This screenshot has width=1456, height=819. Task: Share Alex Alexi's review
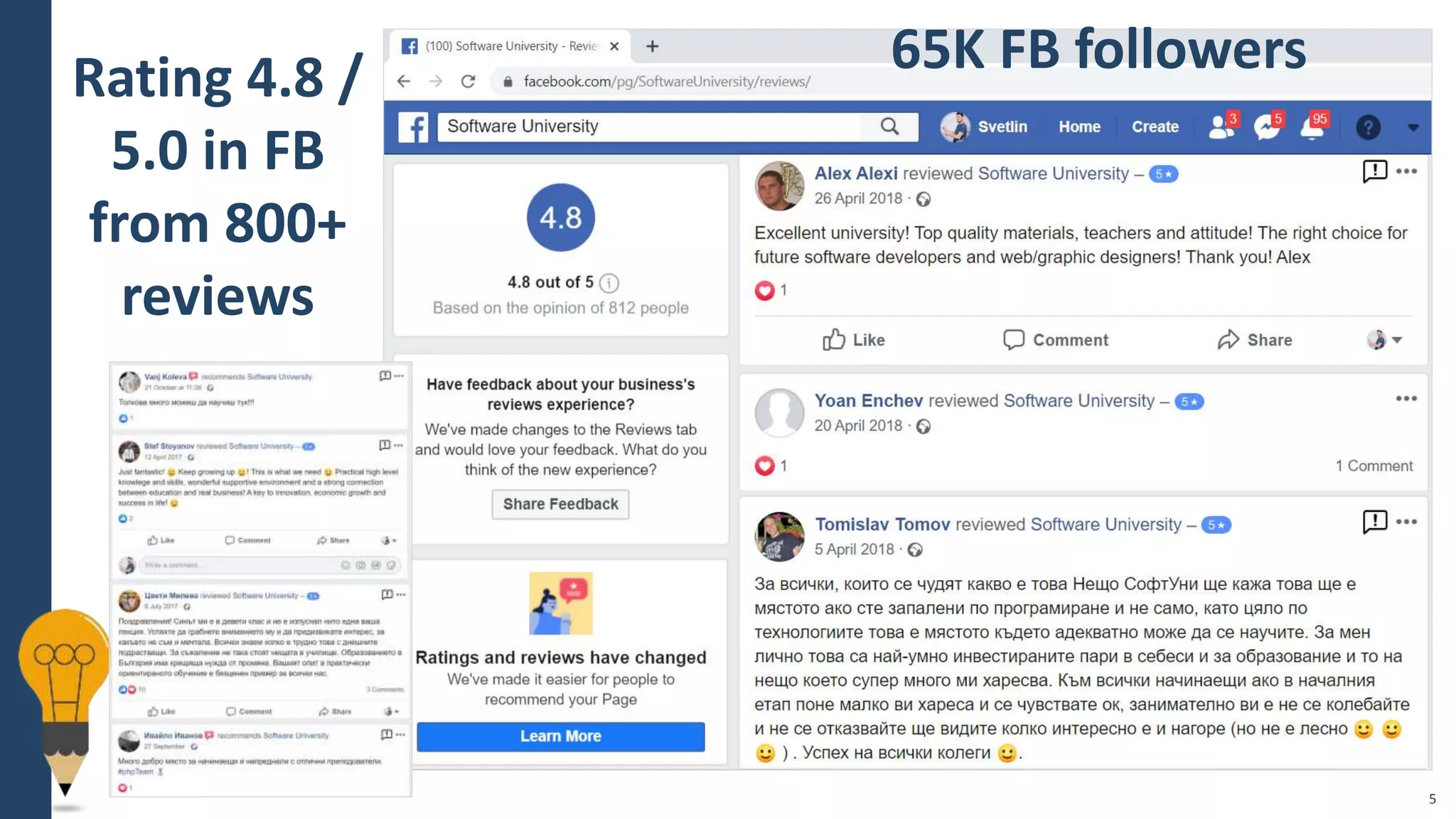point(1254,340)
